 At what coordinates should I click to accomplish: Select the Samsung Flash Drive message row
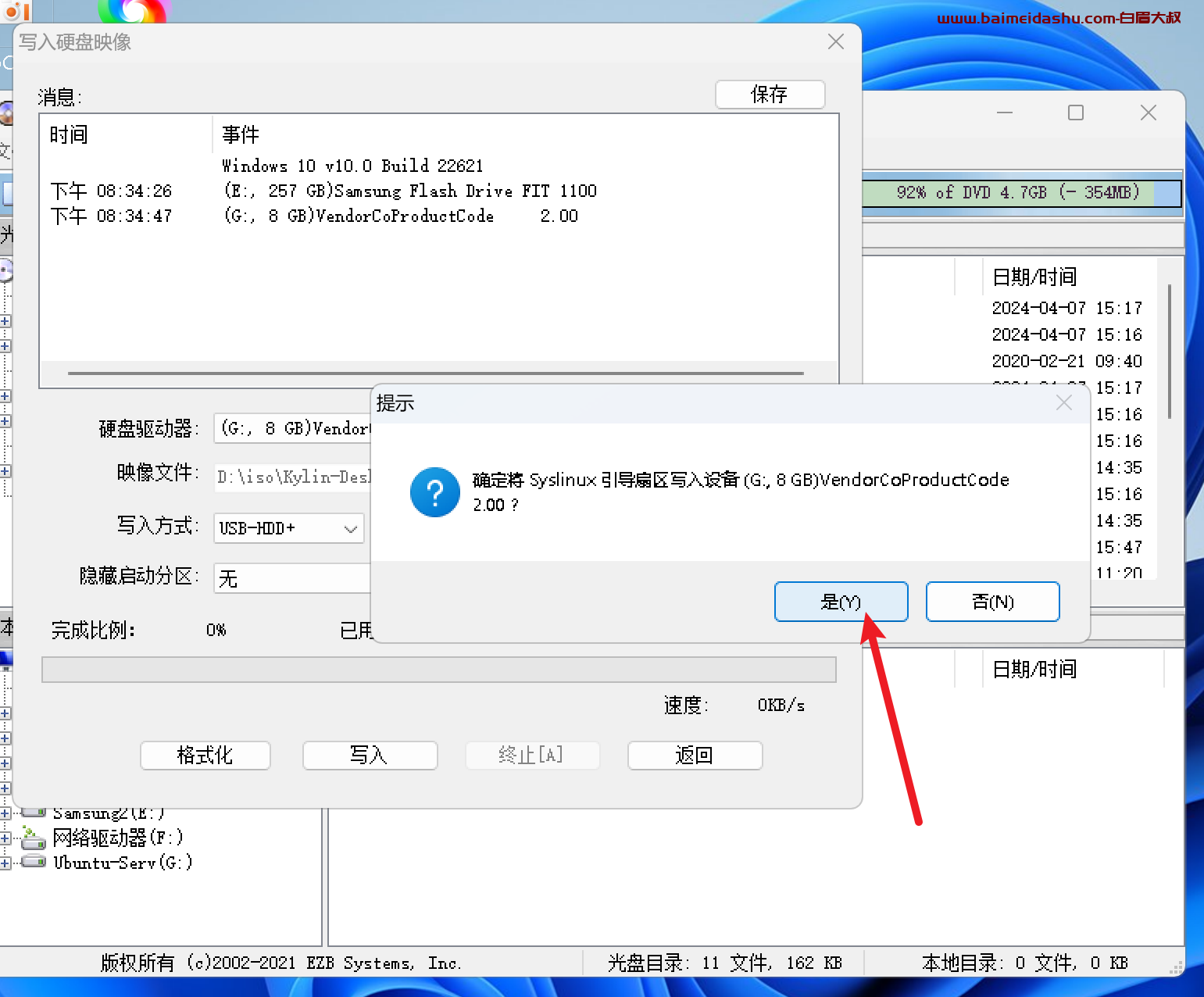[409, 191]
